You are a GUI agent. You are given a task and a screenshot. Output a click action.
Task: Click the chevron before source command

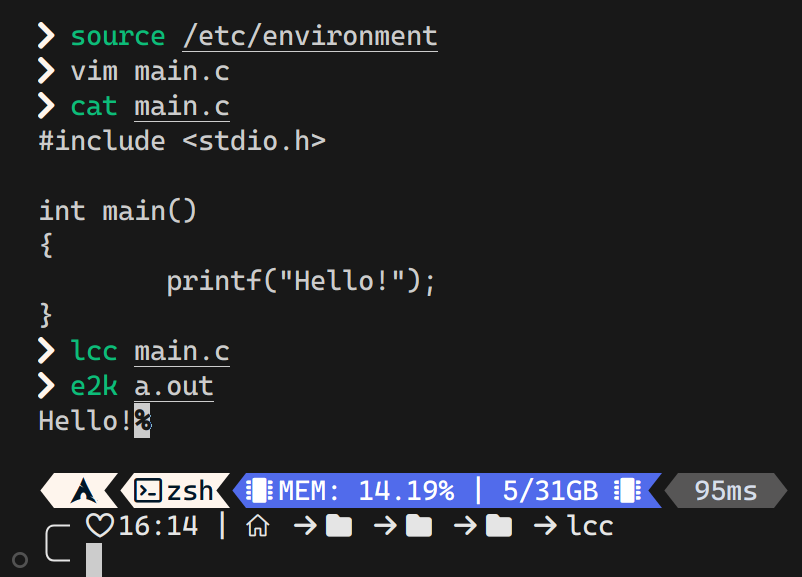46,36
